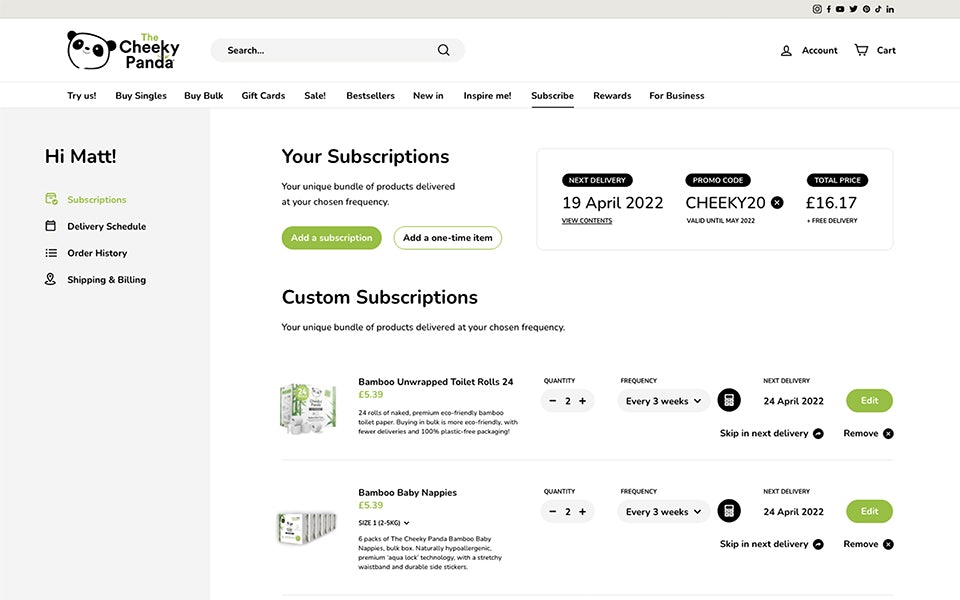
Task: Open the New in menu item
Action: pyautogui.click(x=428, y=96)
